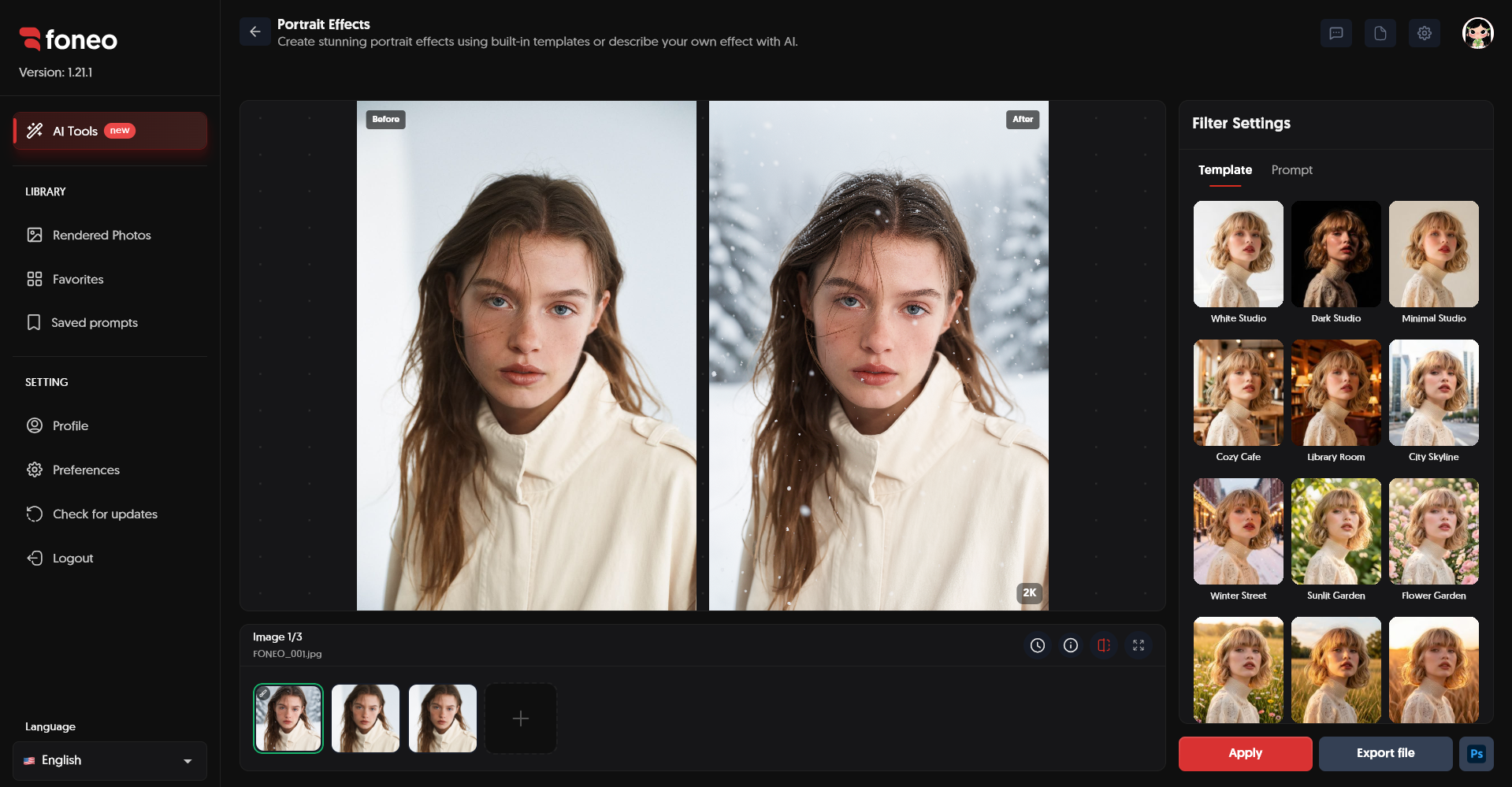Click the back arrow next to Portrait Effects
The image size is (1512, 787).
(x=254, y=32)
